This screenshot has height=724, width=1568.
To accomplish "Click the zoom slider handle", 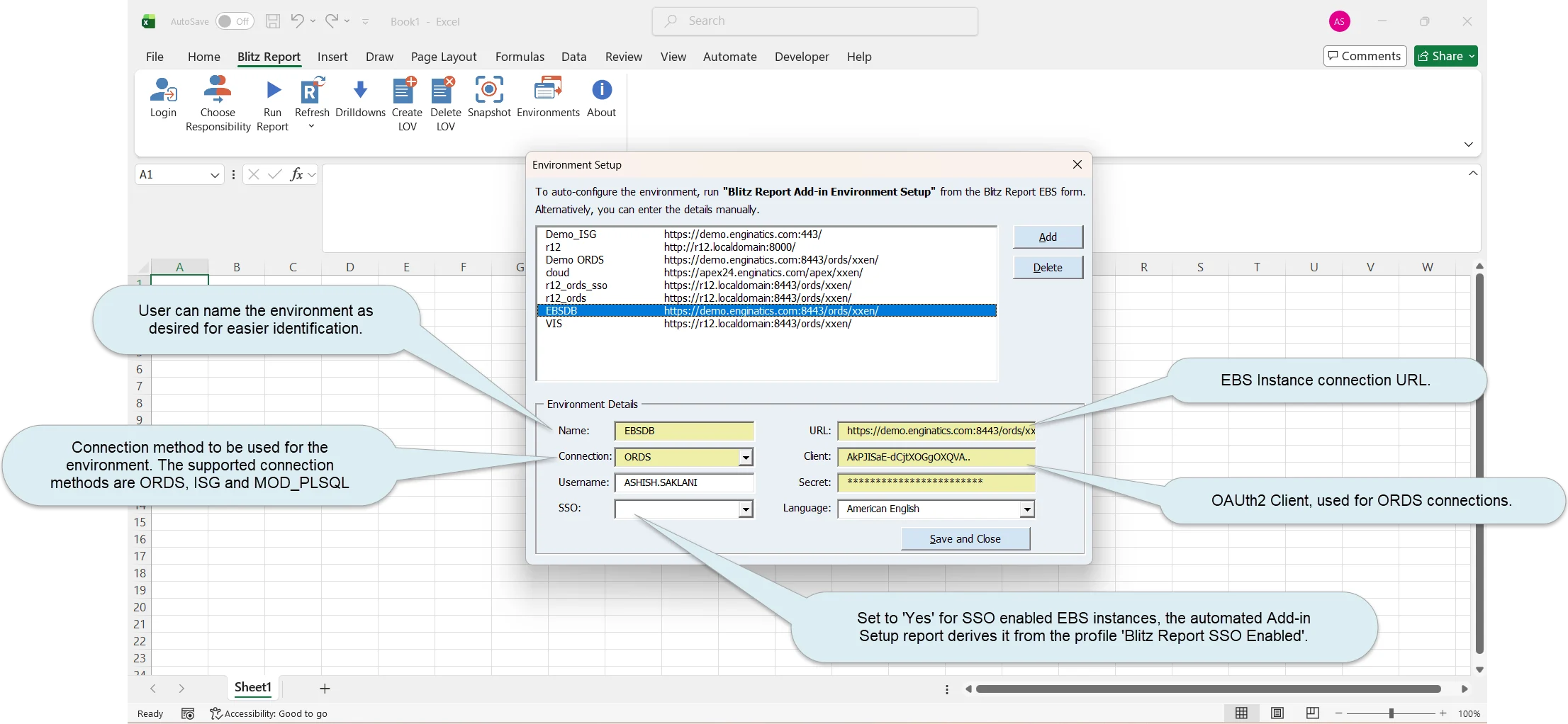I will pyautogui.click(x=1391, y=713).
